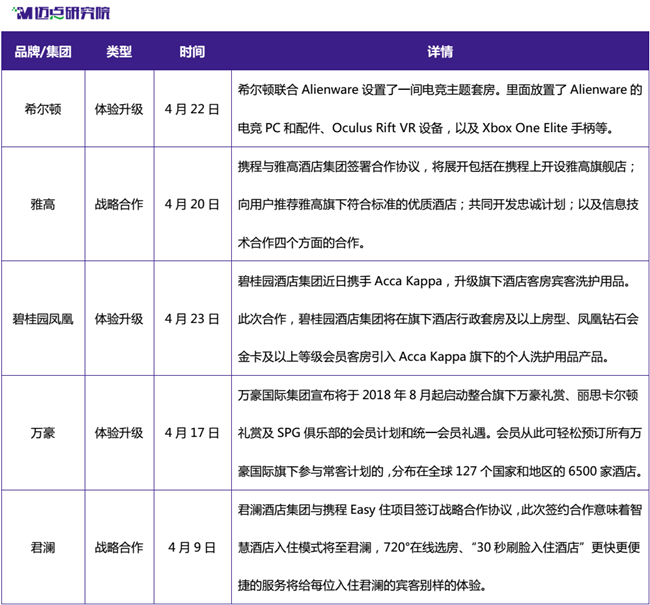The height and width of the screenshot is (605, 650).
Task: Click the 雅高 brand cell
Action: point(43,204)
